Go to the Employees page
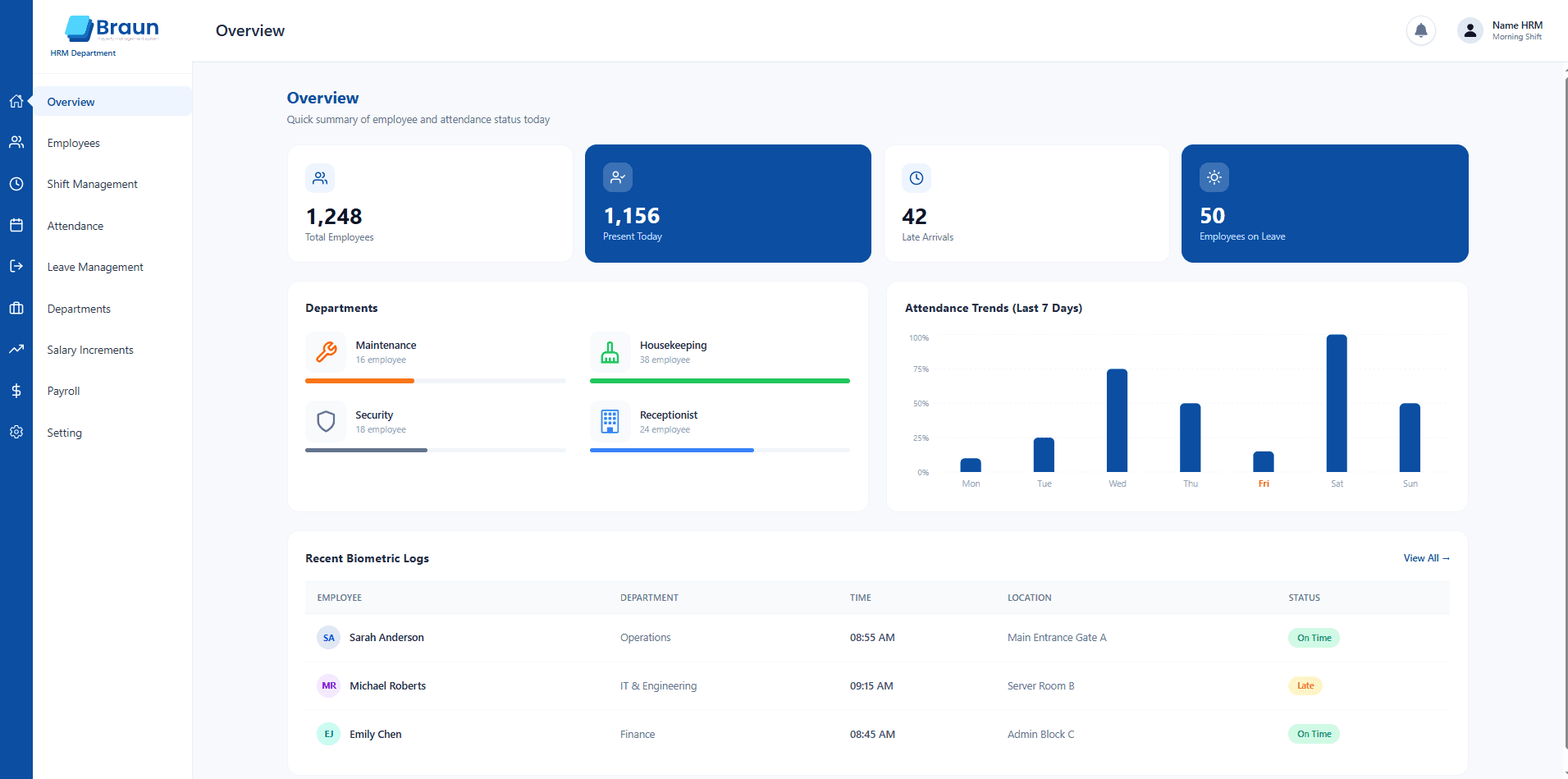The image size is (1568, 779). click(112, 143)
